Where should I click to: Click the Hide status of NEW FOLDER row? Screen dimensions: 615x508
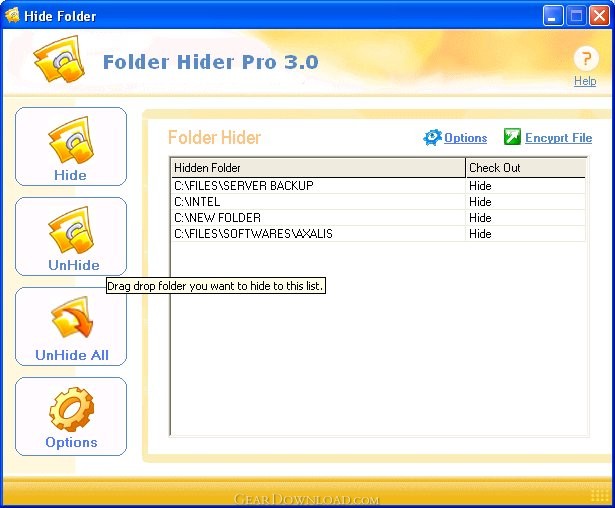480,218
